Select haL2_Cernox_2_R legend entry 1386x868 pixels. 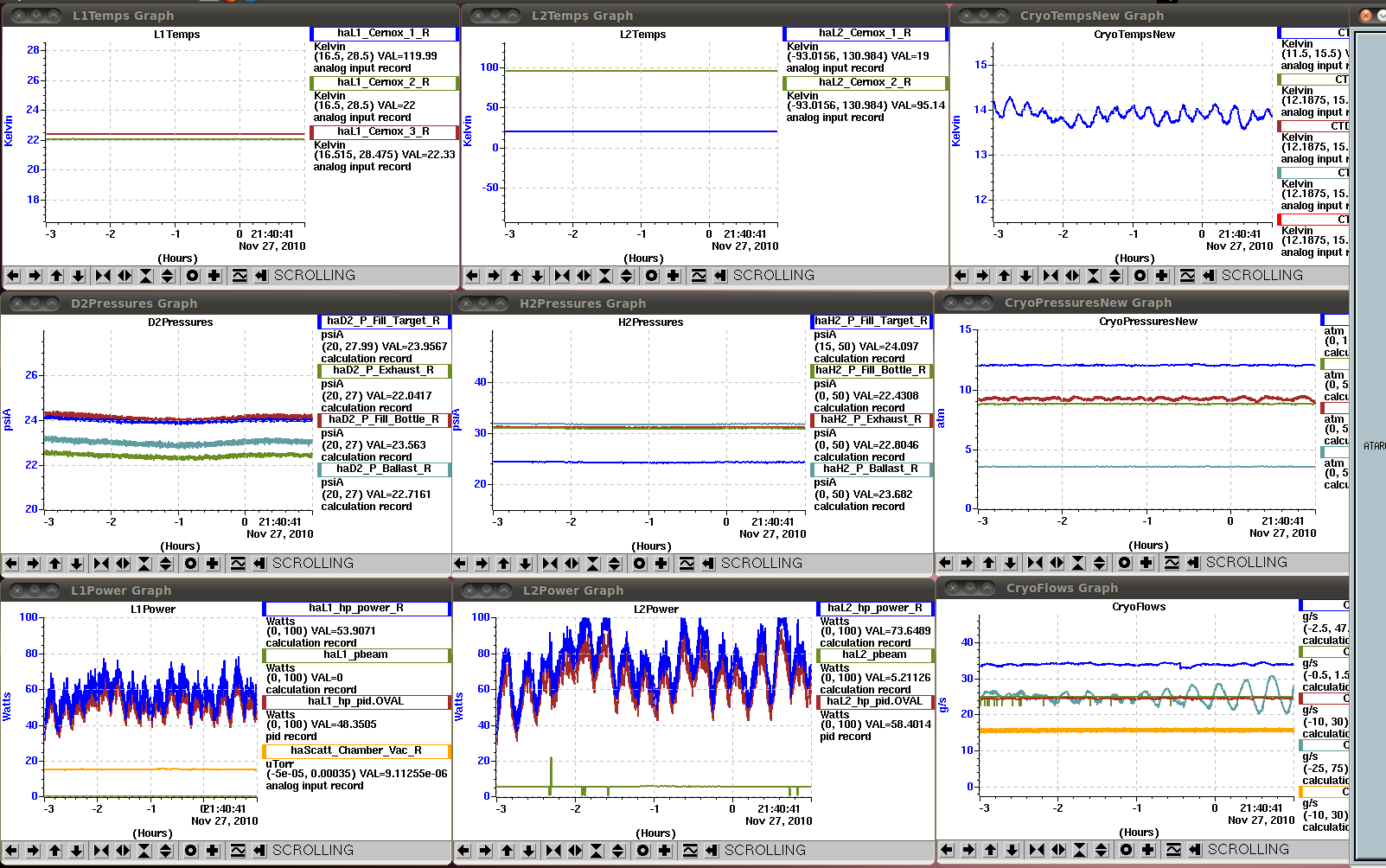(865, 83)
